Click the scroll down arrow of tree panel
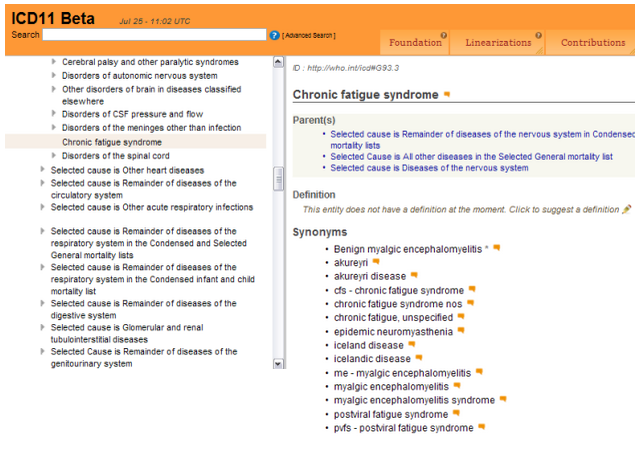The width and height of the screenshot is (640, 449). [279, 364]
